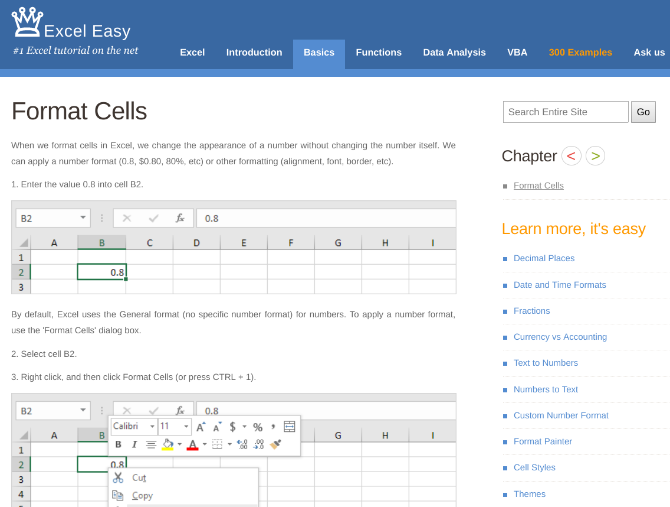Open the borders dropdown arrow
This screenshot has width=670, height=507.
(230, 445)
